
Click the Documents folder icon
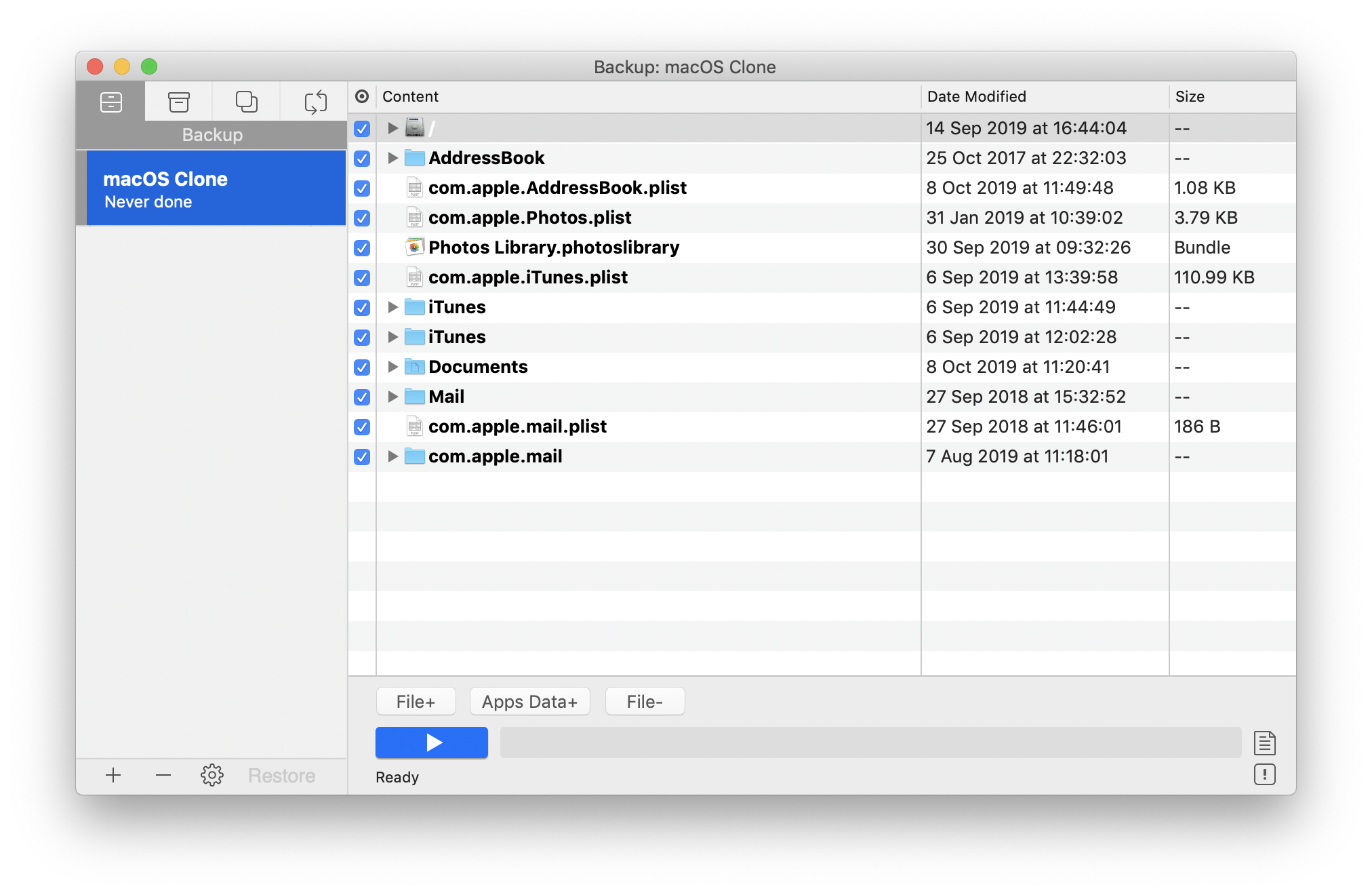pos(415,367)
